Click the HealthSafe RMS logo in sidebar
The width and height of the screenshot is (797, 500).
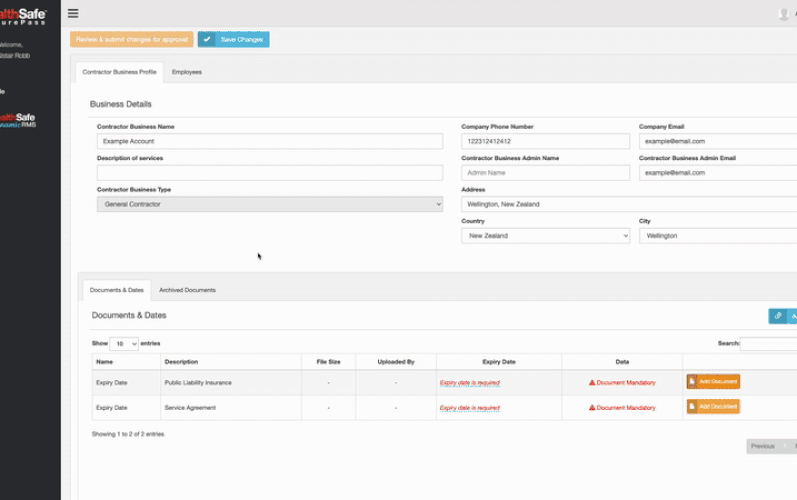point(22,120)
